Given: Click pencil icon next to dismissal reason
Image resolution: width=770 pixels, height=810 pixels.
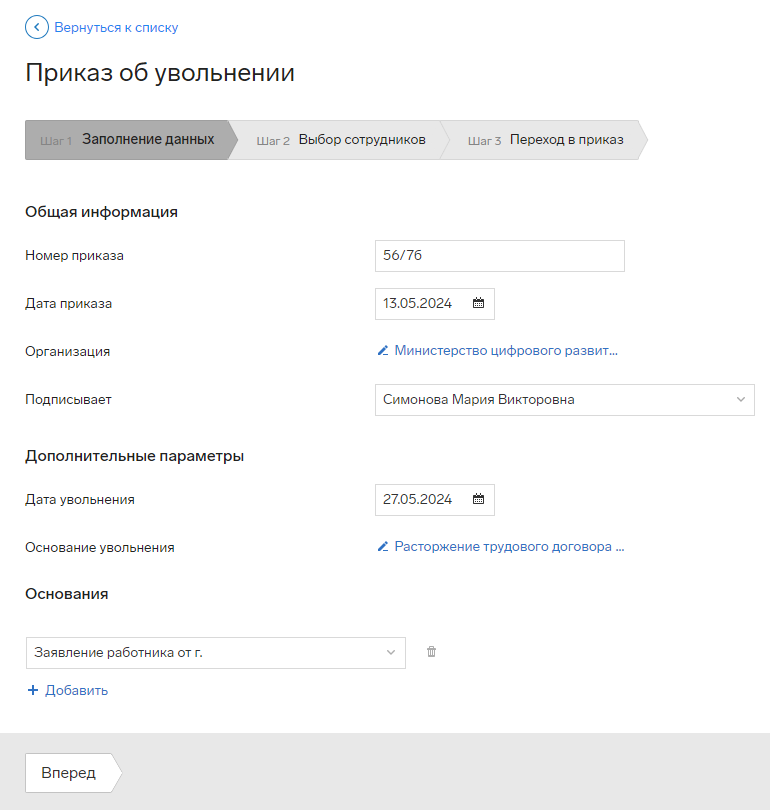Looking at the screenshot, I should pyautogui.click(x=383, y=547).
